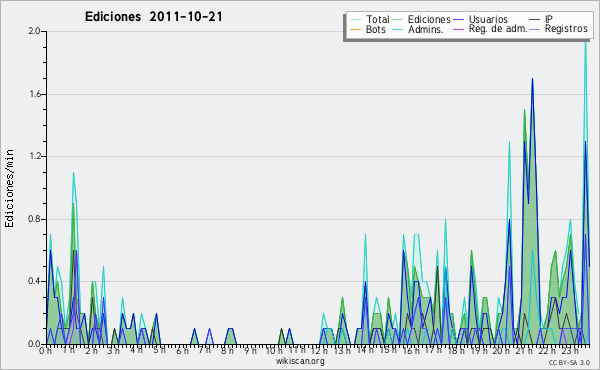Image resolution: width=600 pixels, height=370 pixels.
Task: Click the 5 h x-axis label
Action: [160, 350]
